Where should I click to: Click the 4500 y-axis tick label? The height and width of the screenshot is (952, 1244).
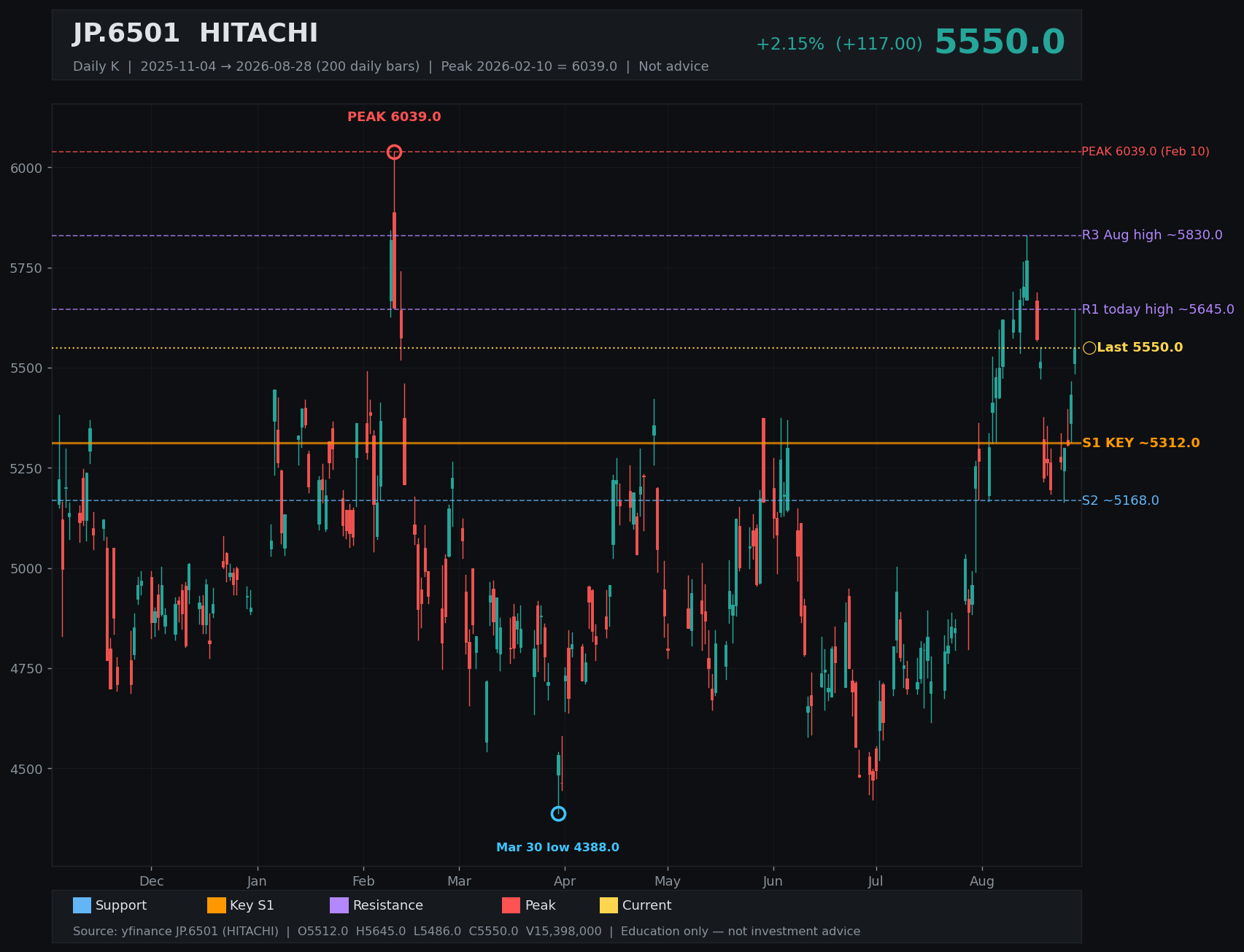(26, 769)
